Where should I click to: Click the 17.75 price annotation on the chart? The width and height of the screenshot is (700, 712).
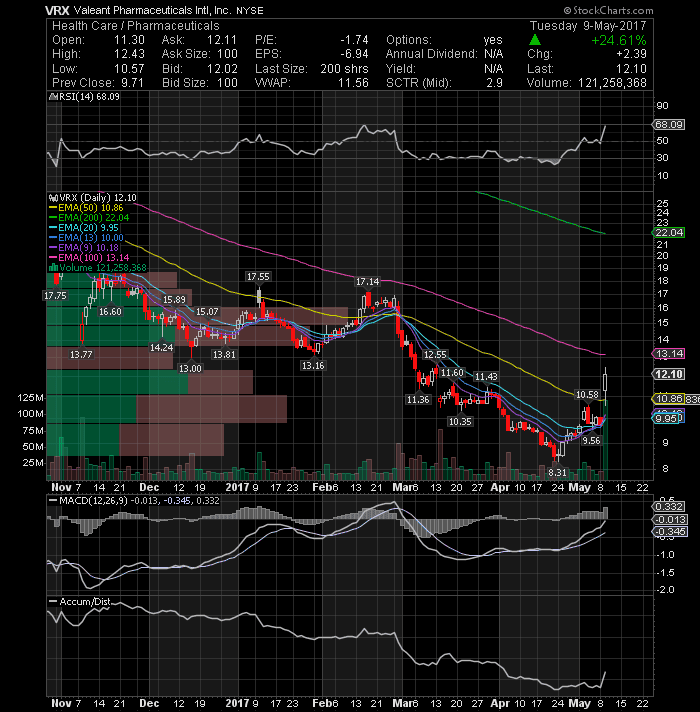pos(55,296)
